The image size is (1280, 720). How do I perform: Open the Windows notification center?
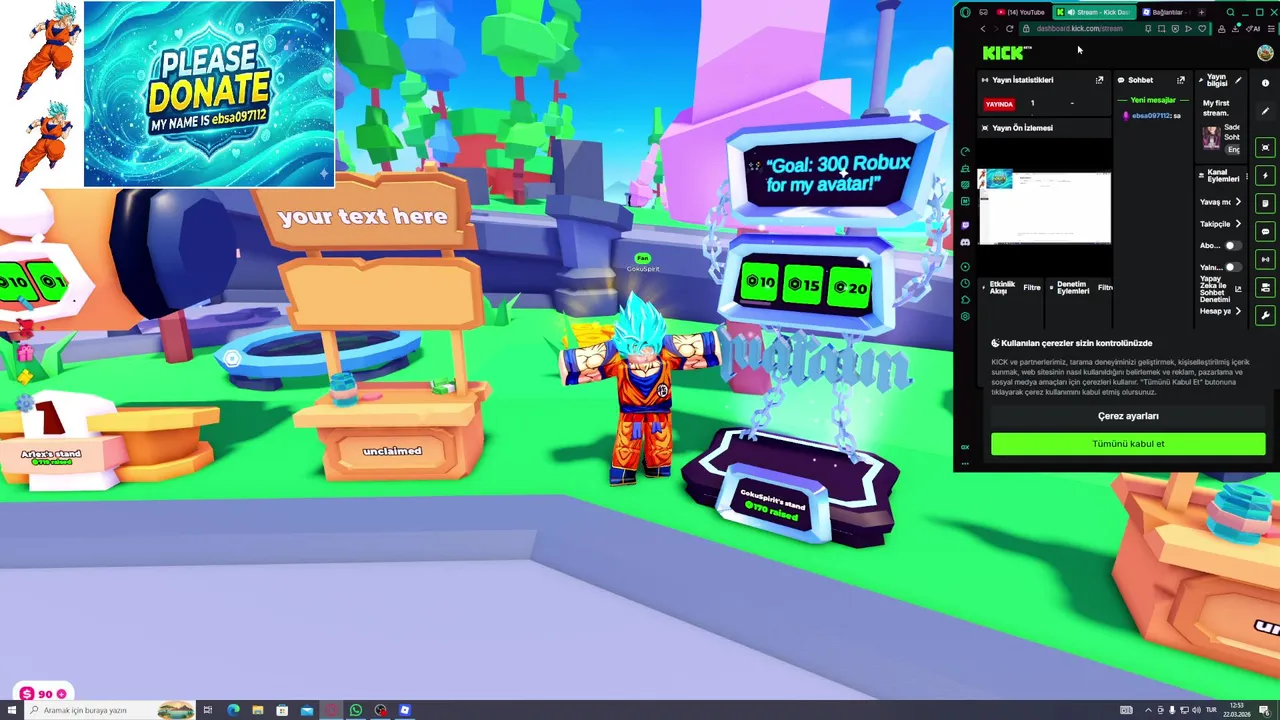pos(1265,710)
